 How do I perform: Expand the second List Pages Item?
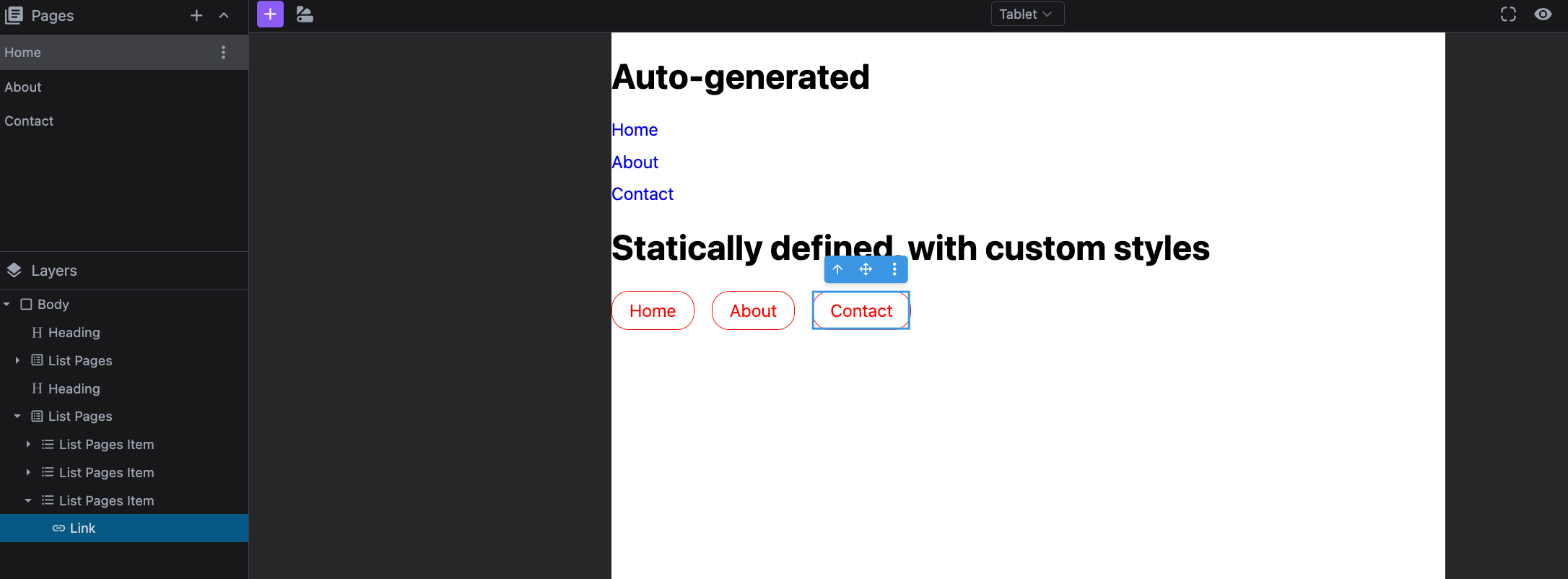[x=28, y=472]
